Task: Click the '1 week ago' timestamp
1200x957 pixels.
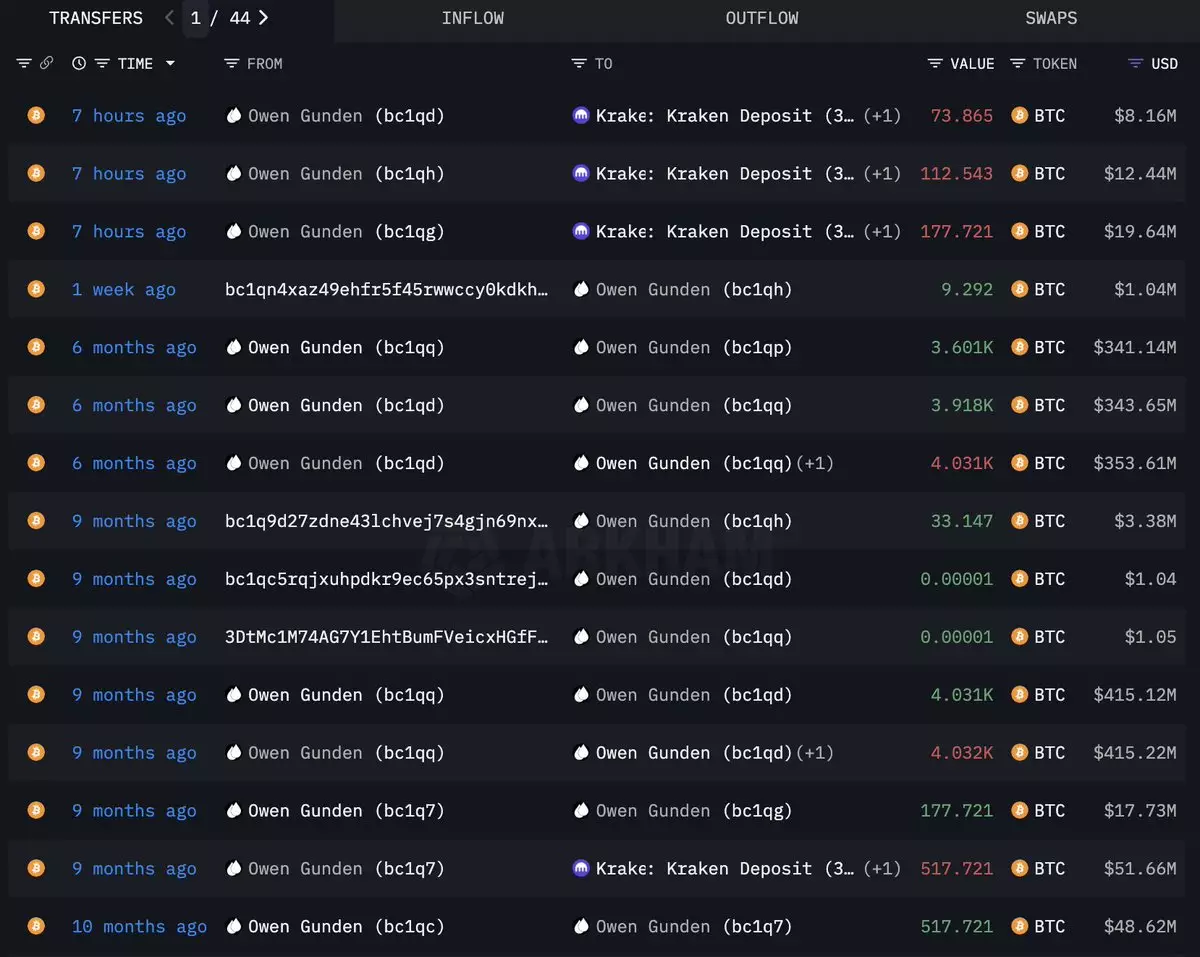Action: coord(123,290)
